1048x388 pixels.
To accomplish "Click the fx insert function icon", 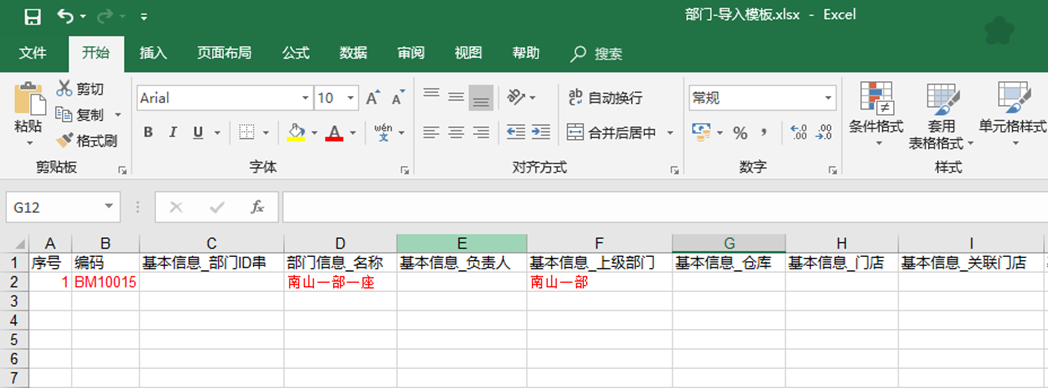I will click(x=257, y=208).
